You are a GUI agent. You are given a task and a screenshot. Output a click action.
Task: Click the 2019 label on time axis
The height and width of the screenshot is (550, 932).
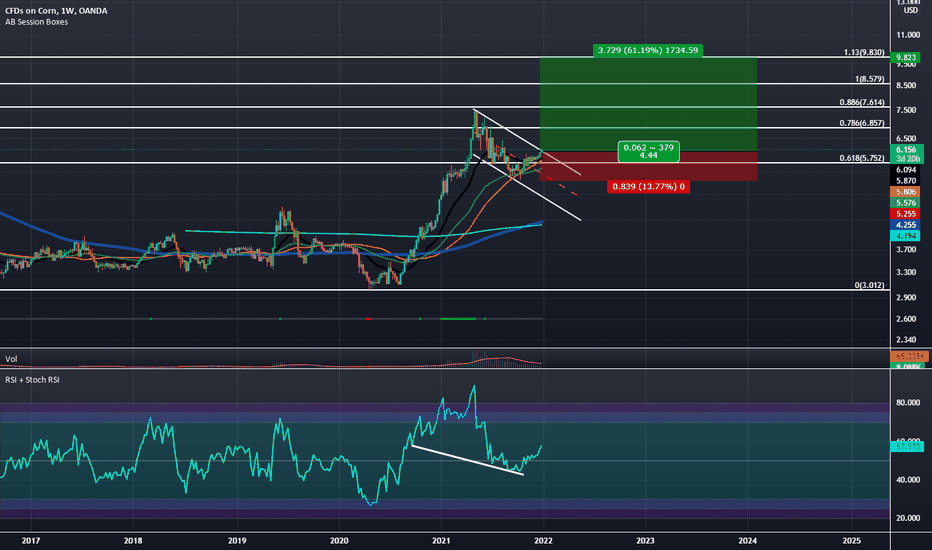coord(237,540)
